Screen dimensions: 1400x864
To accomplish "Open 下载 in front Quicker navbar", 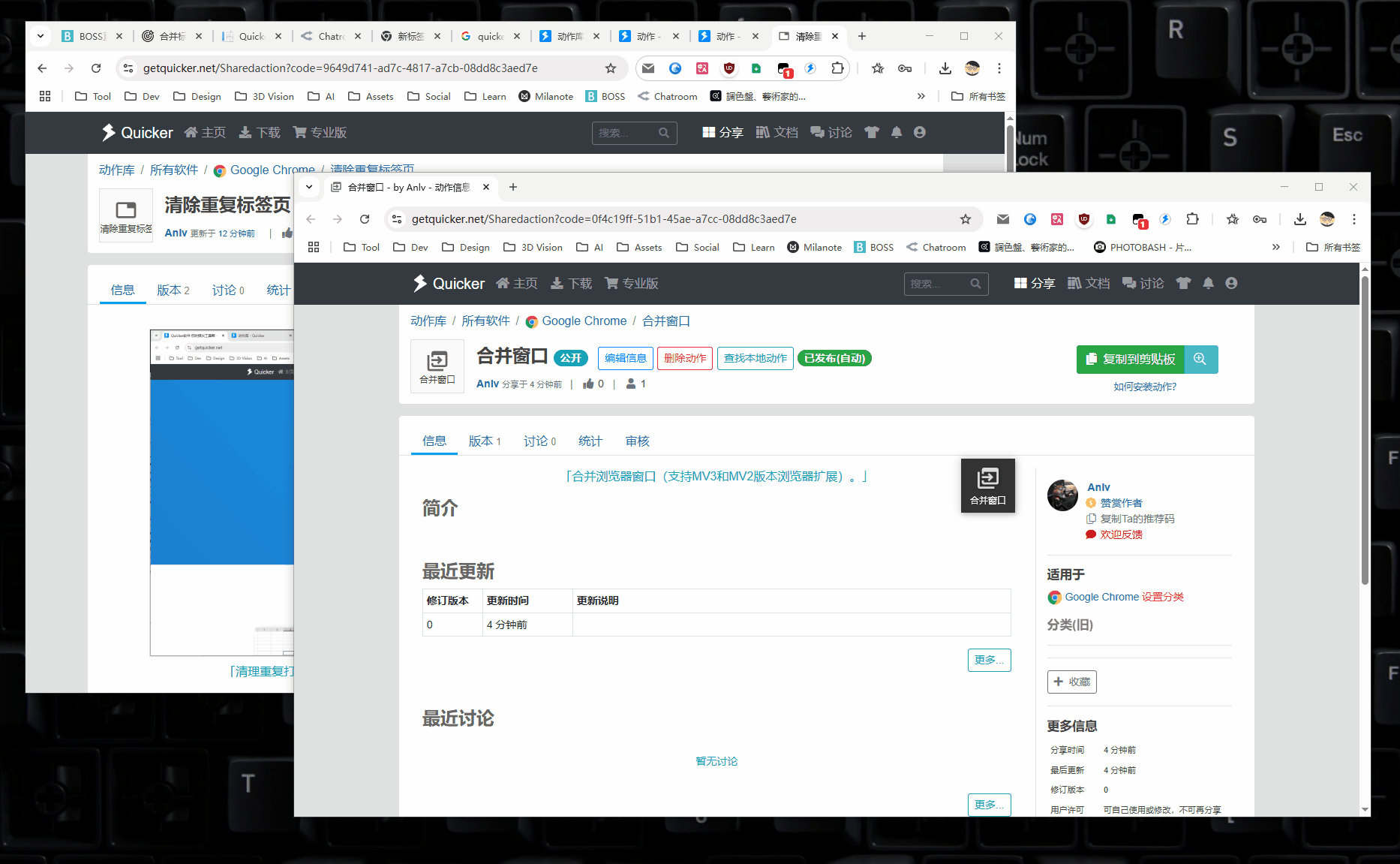I will 572,283.
